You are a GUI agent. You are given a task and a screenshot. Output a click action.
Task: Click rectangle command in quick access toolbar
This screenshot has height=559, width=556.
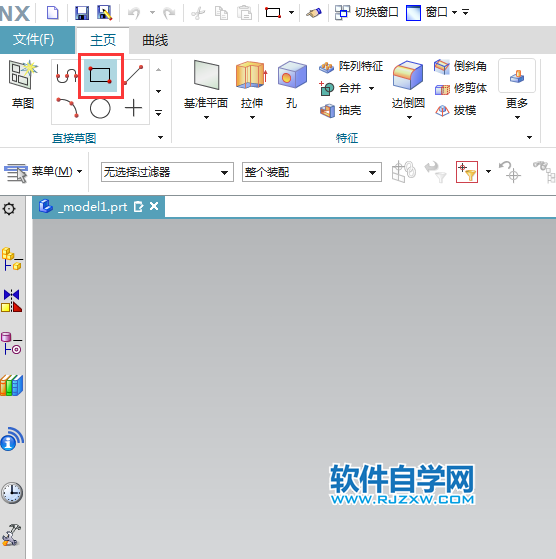[273, 13]
